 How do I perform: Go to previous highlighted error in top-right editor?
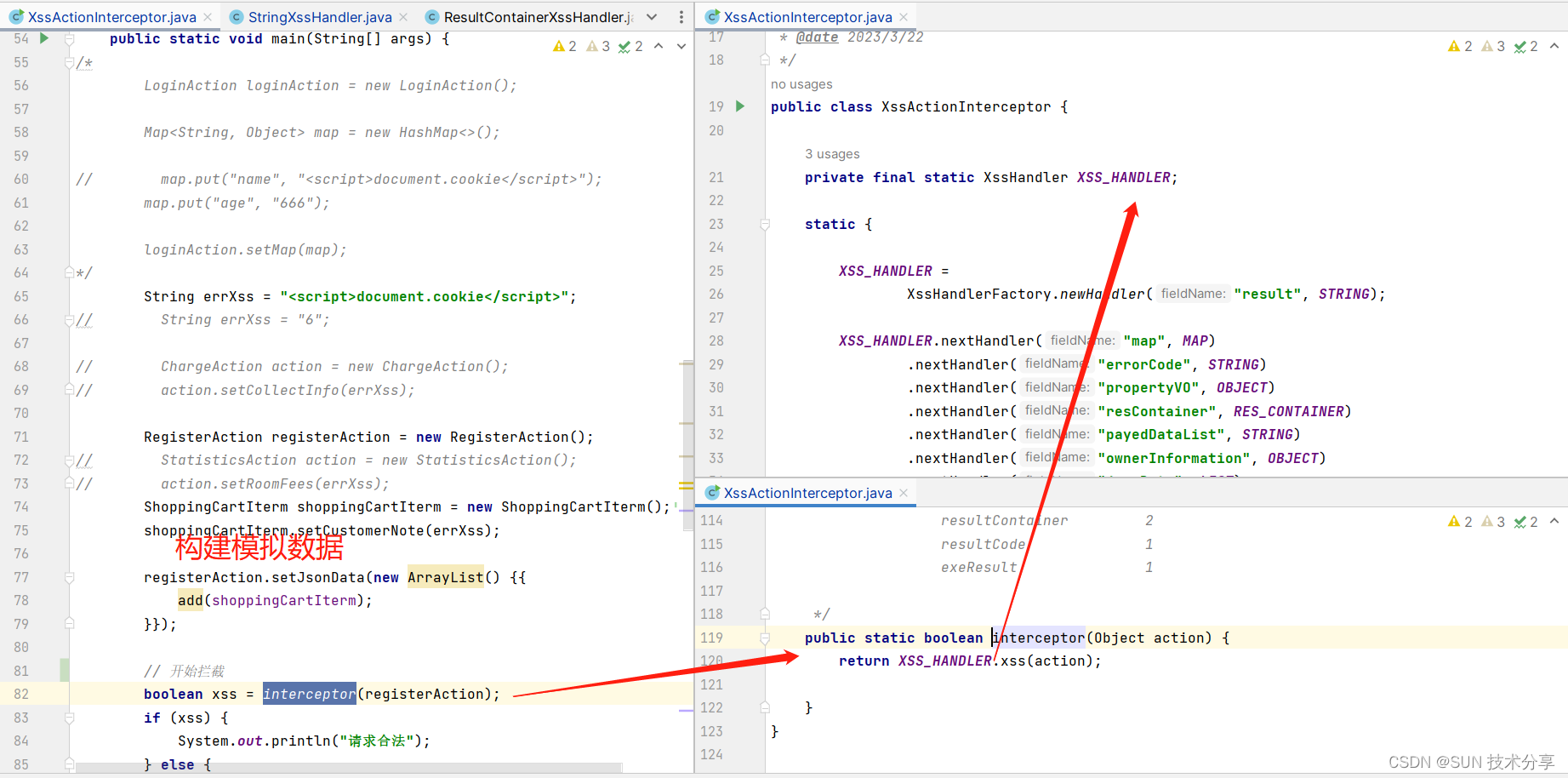tap(1554, 46)
